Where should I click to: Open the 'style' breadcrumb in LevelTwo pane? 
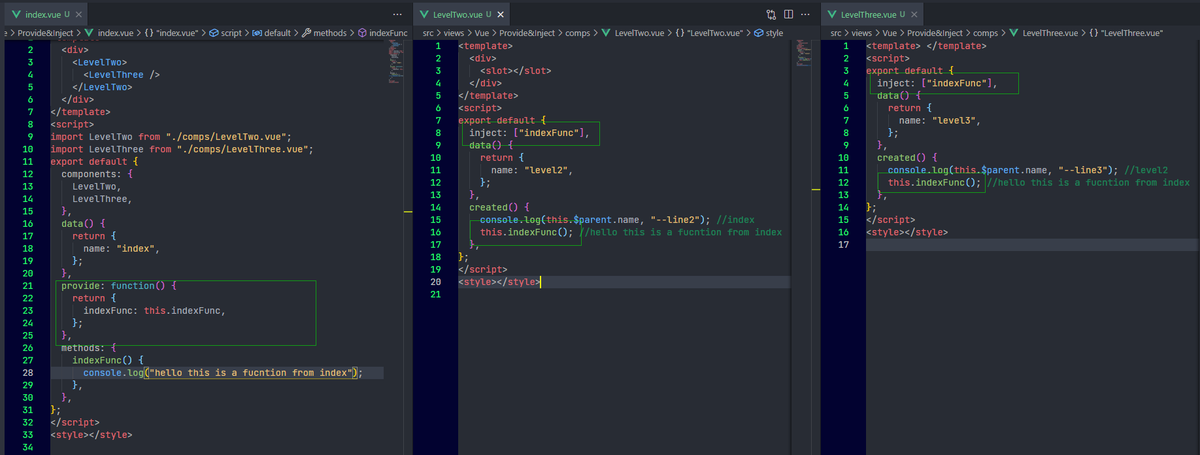[x=768, y=33]
